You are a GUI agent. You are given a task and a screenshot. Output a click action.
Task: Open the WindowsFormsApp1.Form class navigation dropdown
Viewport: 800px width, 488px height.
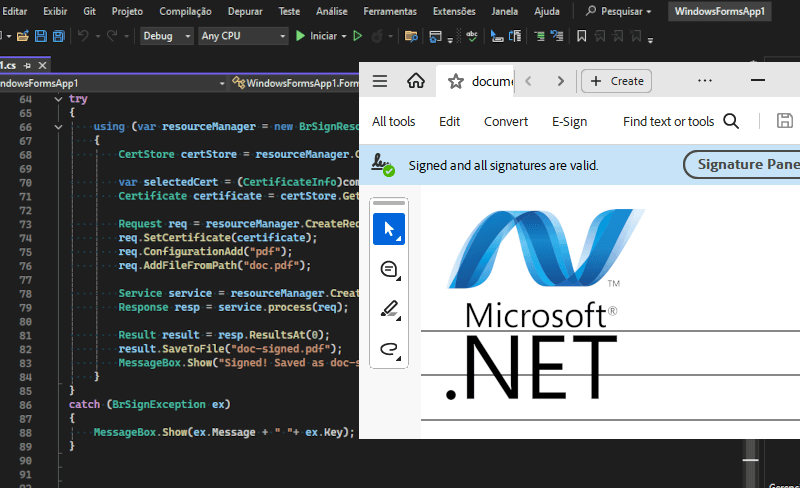pos(295,83)
